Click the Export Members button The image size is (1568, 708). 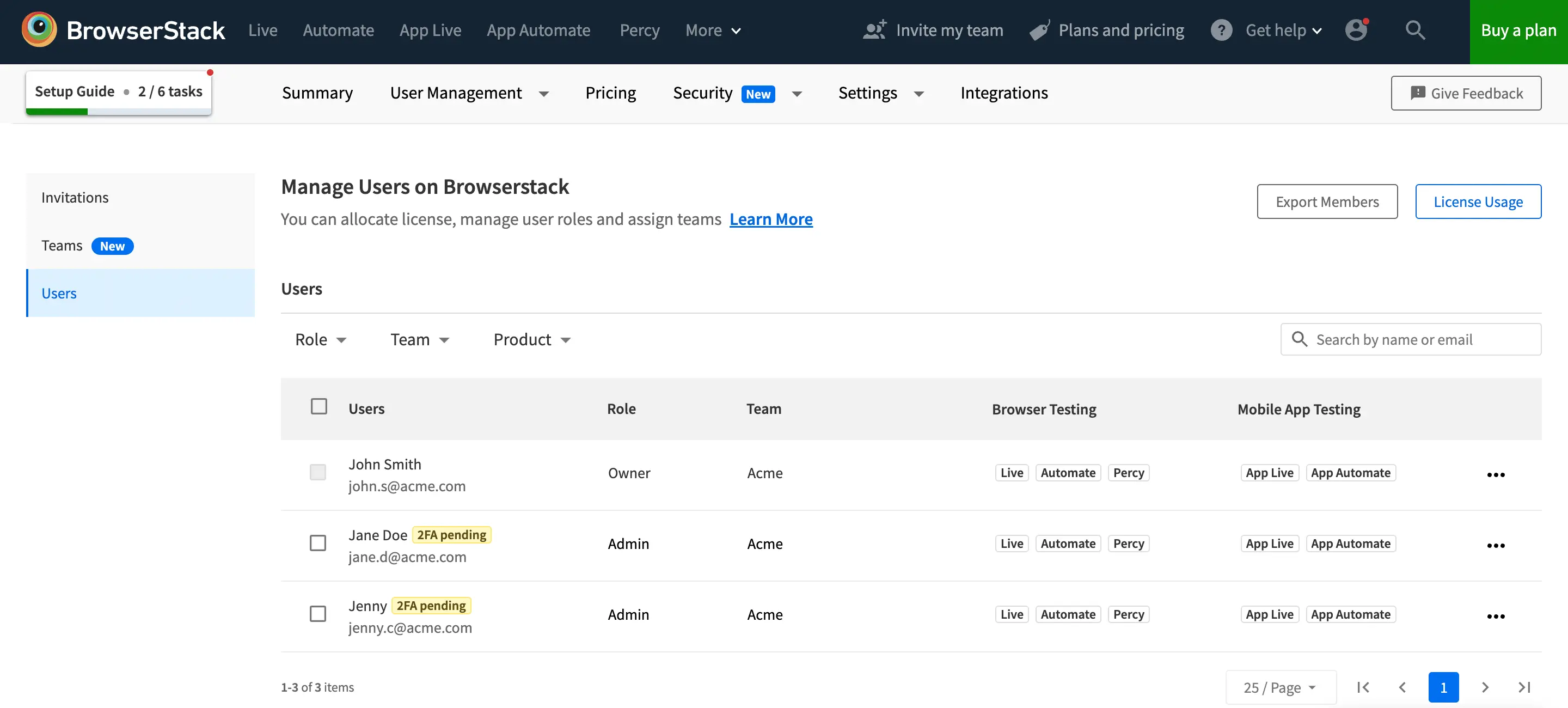coord(1327,202)
